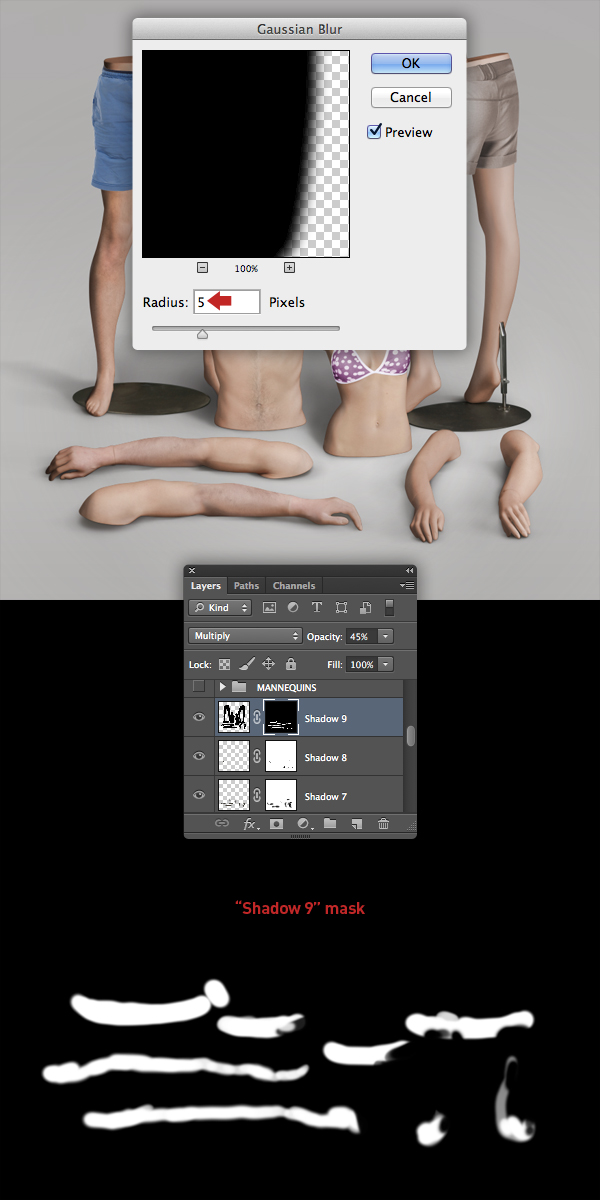Screen dimensions: 600x1200
Task: Toggle the Preview checkbox
Action: tap(375, 131)
